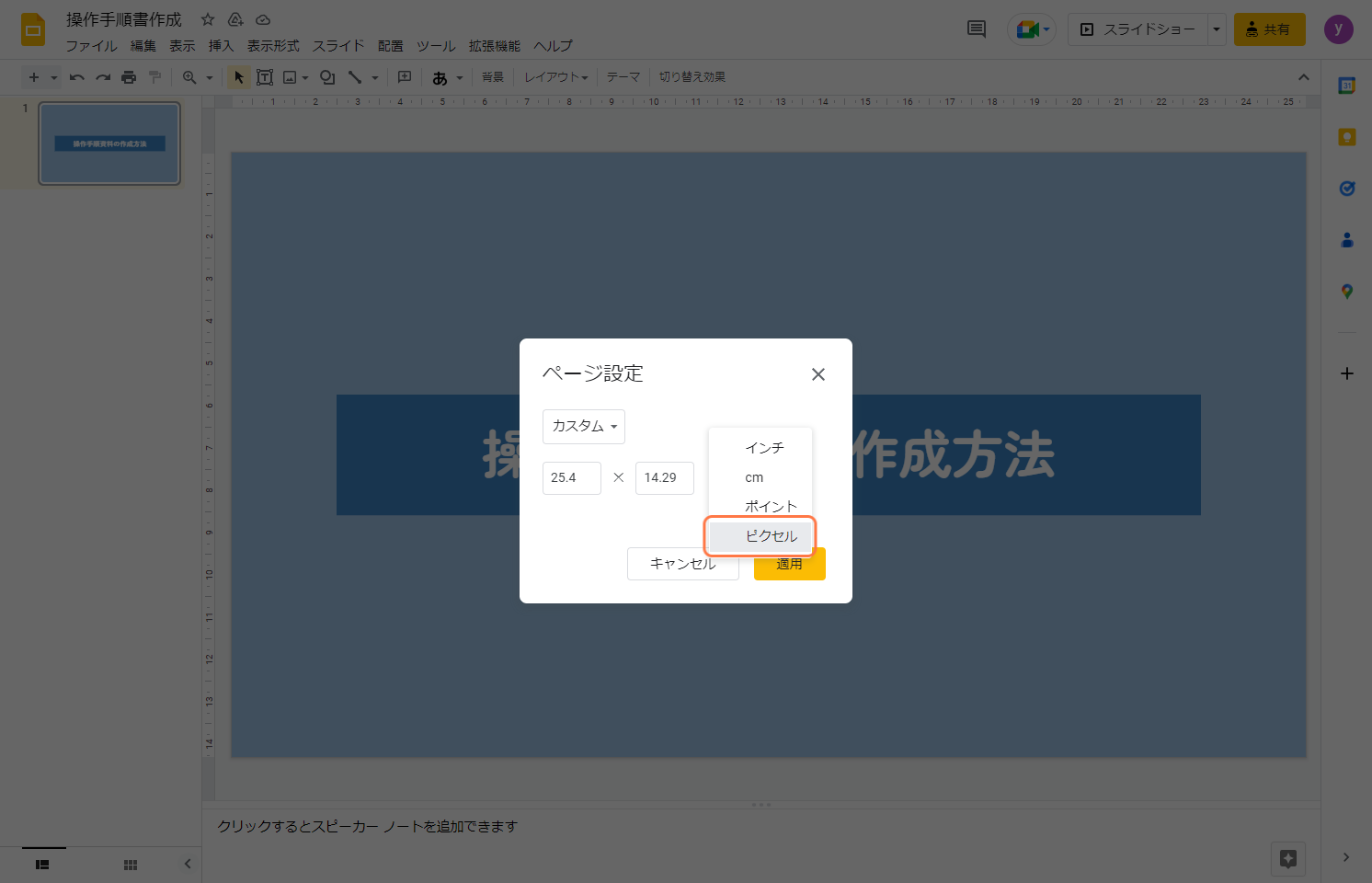This screenshot has width=1372, height=883.
Task: Click the キャンセル button
Action: coord(683,564)
